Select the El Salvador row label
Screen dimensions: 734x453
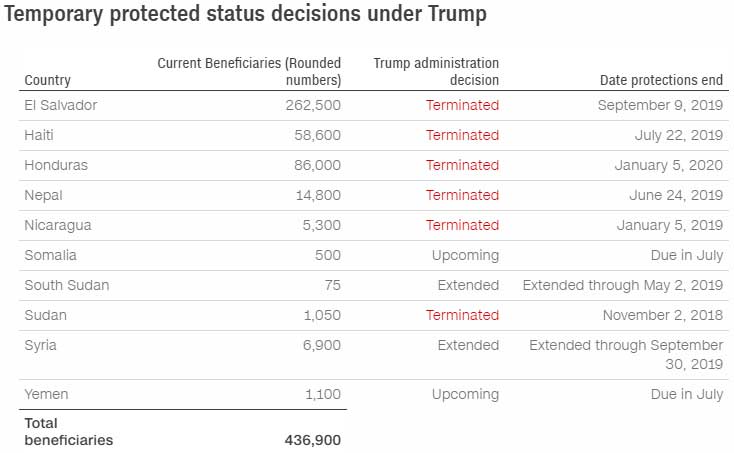pyautogui.click(x=60, y=105)
